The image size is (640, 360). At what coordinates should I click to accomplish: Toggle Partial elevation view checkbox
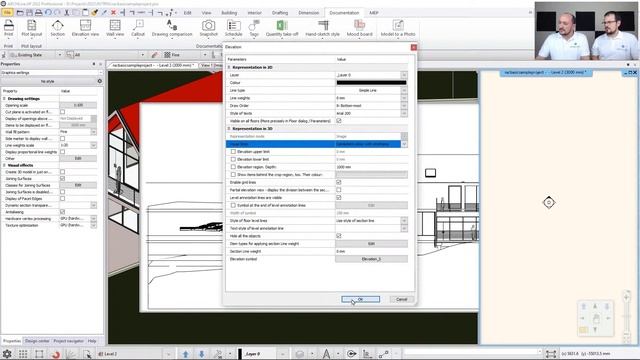[x=338, y=190]
